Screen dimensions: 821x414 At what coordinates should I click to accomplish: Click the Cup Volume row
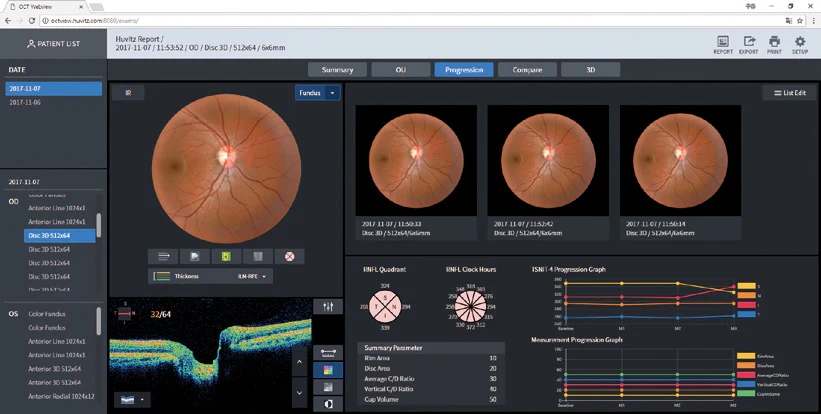click(431, 399)
